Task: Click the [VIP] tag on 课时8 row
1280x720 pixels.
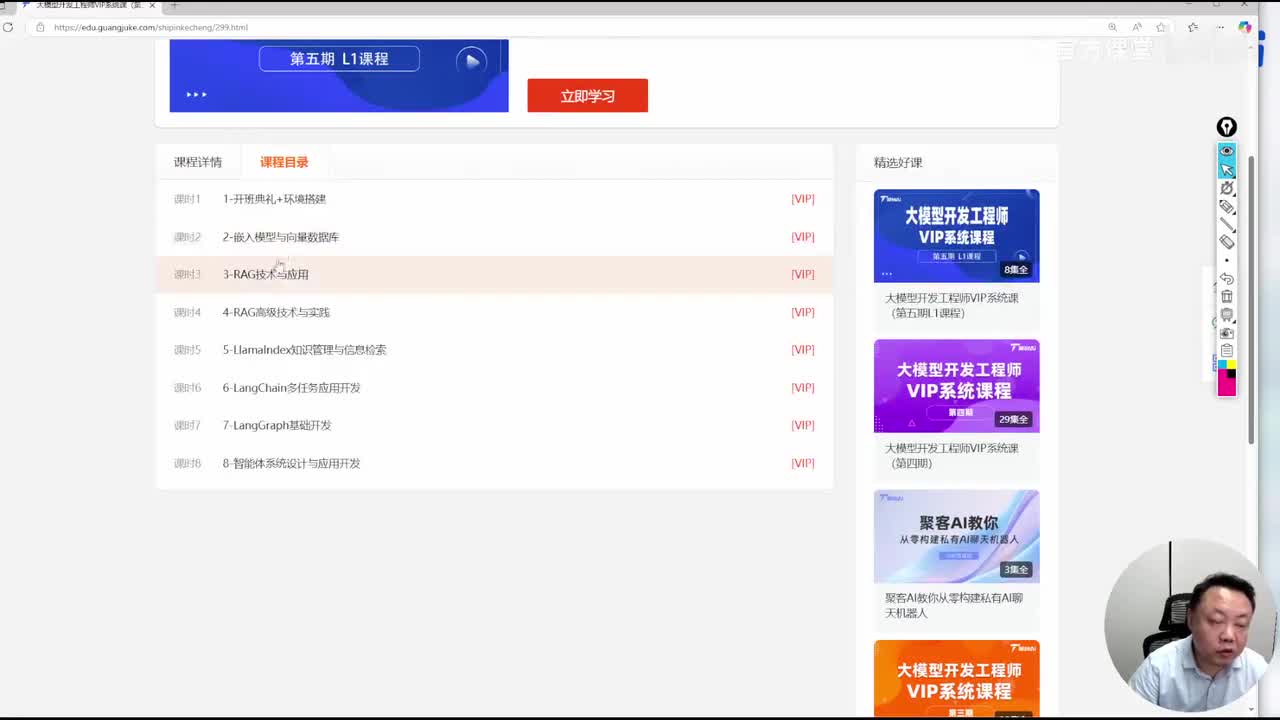Action: point(803,463)
